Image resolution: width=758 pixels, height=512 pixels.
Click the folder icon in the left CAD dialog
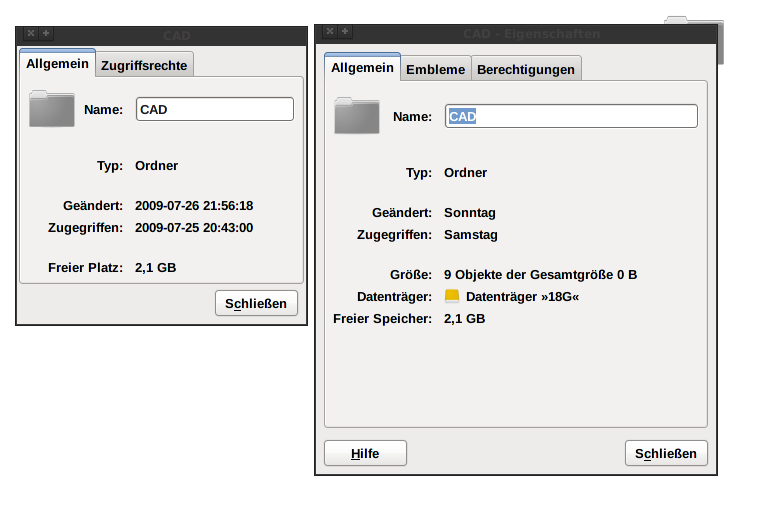pyautogui.click(x=52, y=109)
